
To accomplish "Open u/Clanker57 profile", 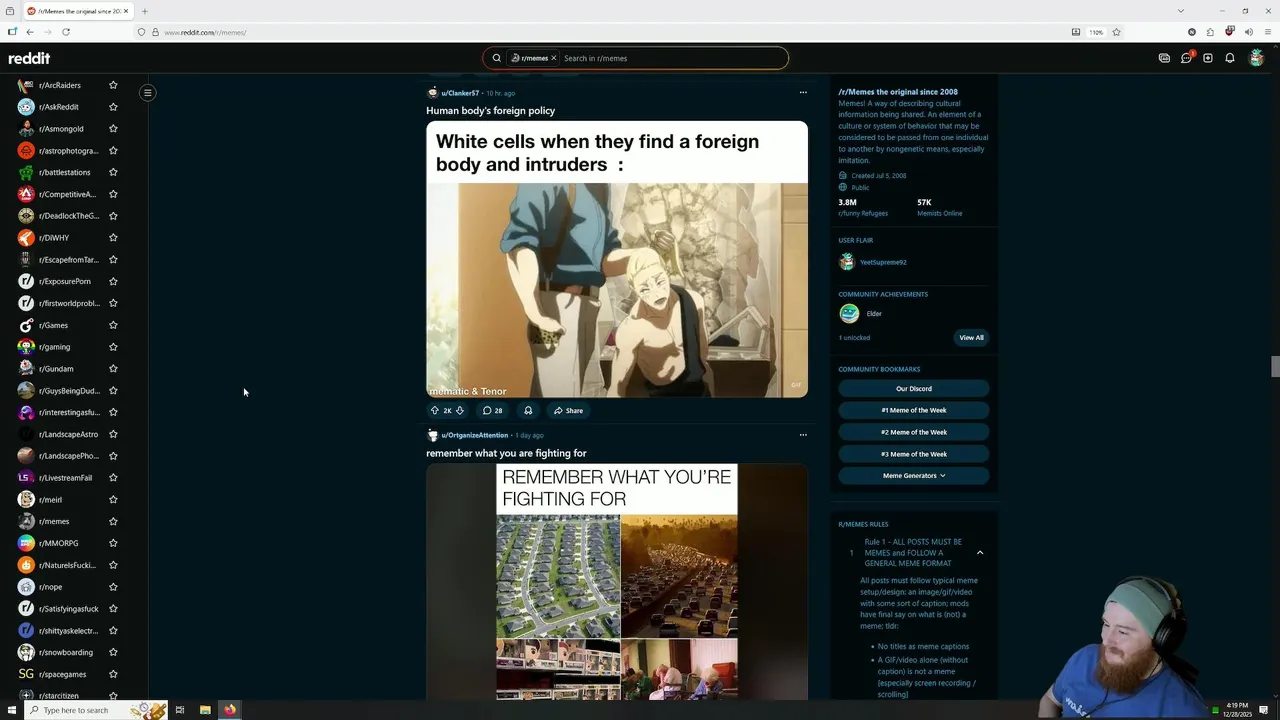I will 460,93.
